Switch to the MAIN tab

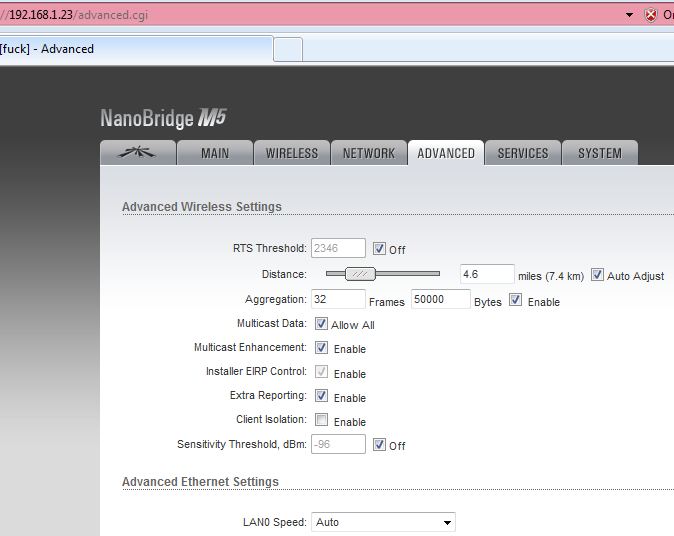tap(215, 153)
